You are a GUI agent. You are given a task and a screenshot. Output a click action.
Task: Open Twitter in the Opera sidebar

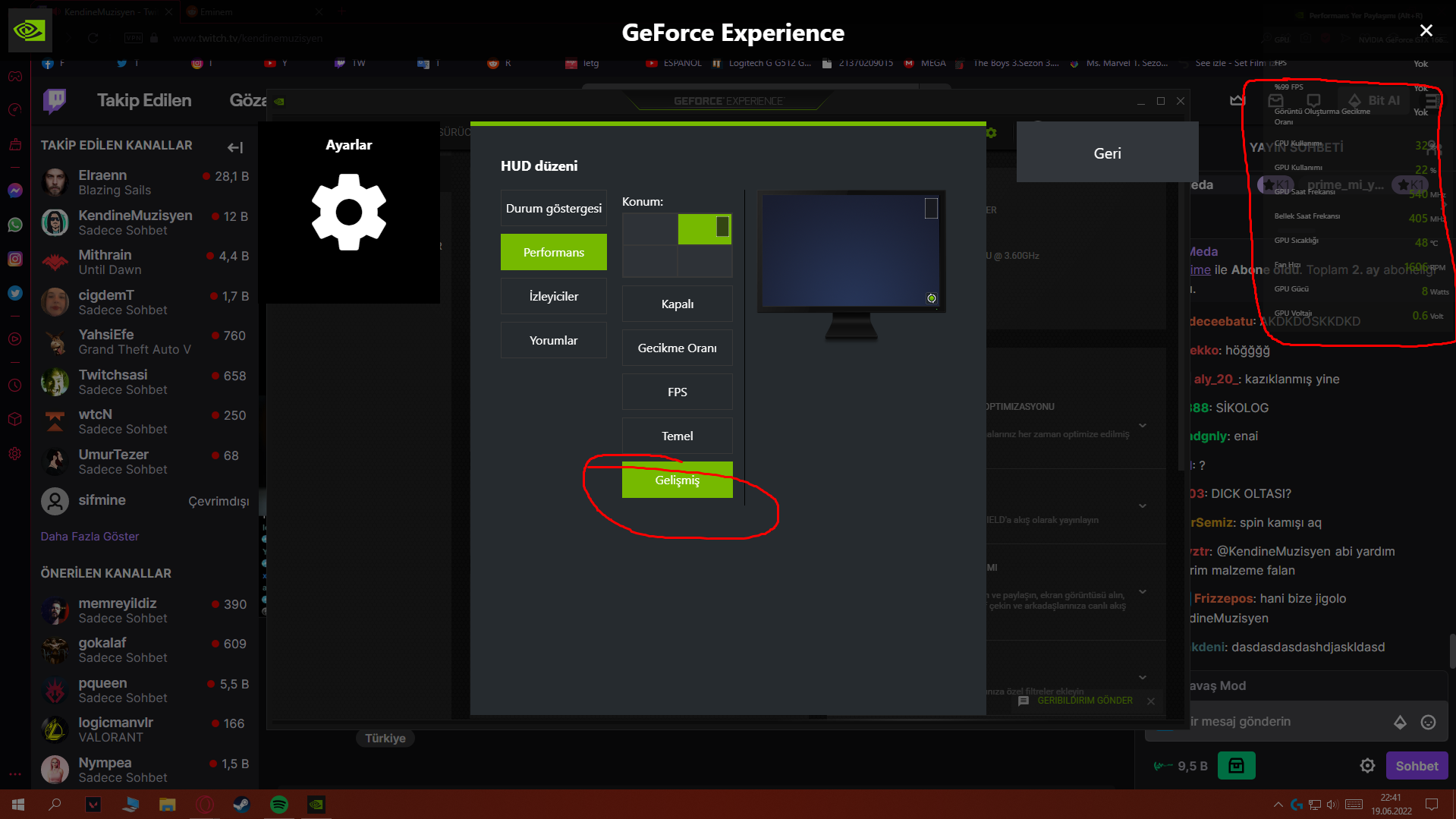click(15, 293)
